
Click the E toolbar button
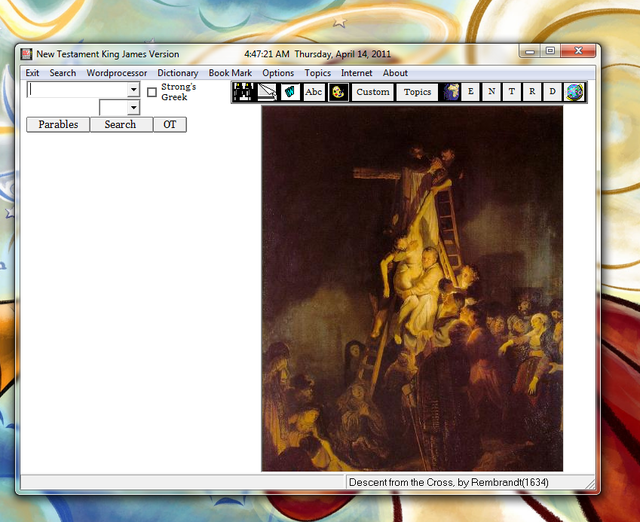(471, 92)
